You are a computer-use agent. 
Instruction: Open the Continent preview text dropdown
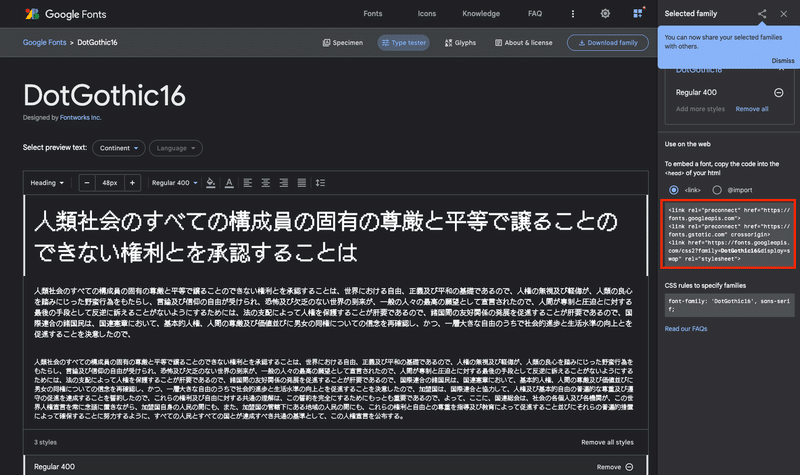coord(119,148)
